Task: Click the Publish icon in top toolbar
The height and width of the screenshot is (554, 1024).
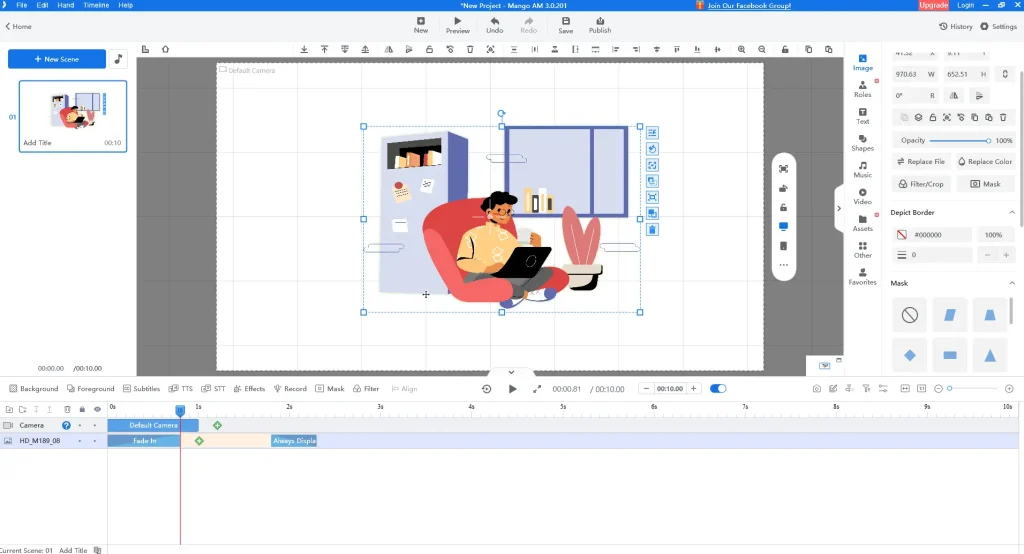Action: (600, 25)
